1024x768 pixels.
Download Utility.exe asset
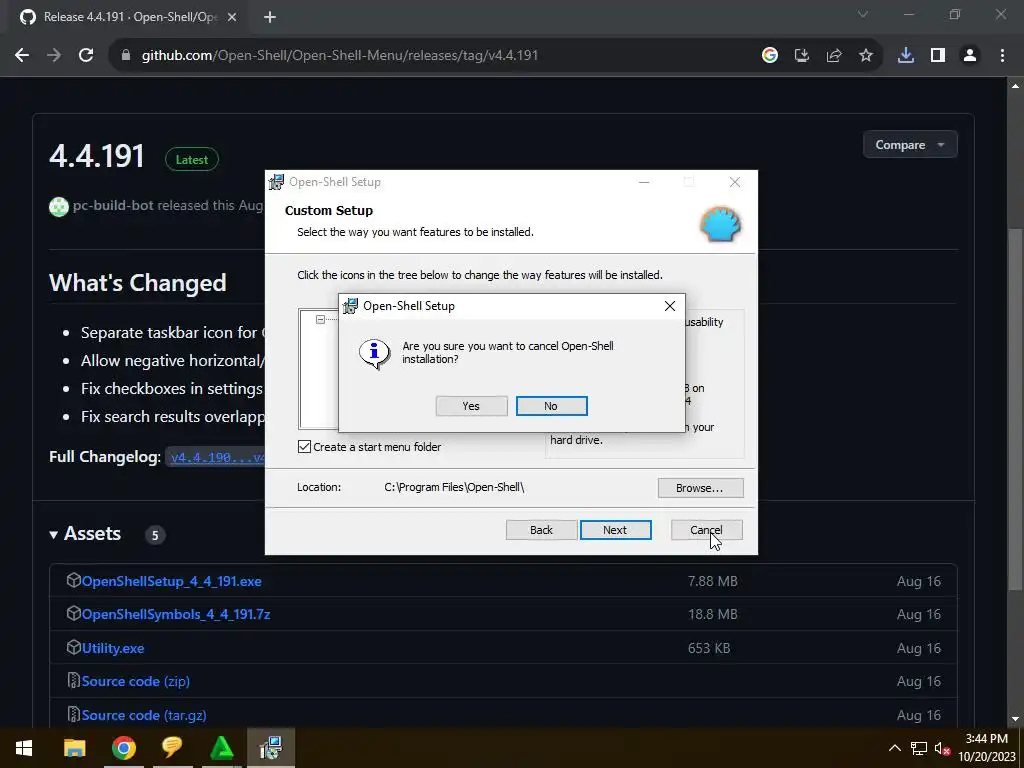(113, 648)
